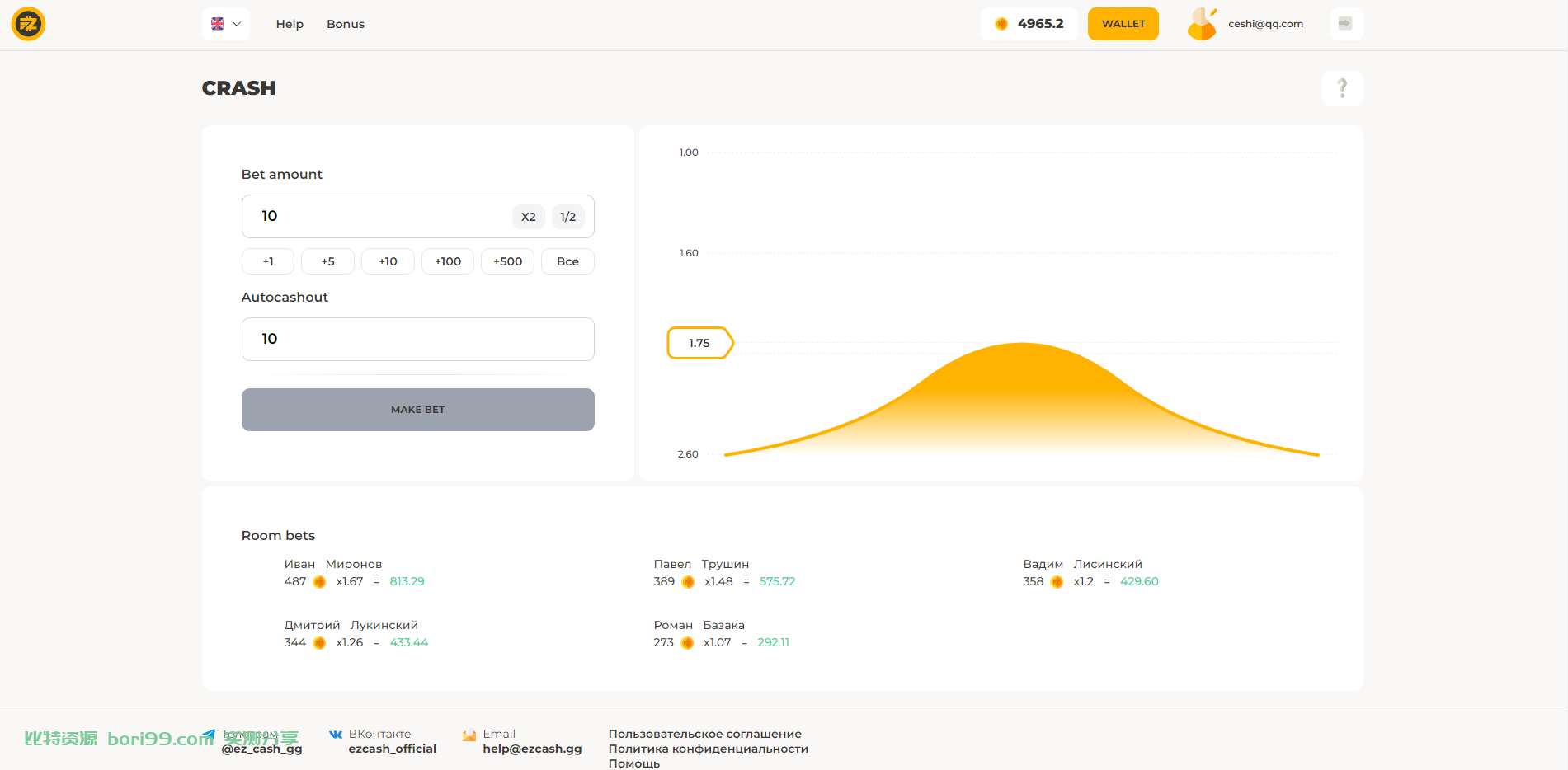Image resolution: width=1568 pixels, height=770 pixels.
Task: Click the MAKE BET button
Action: point(418,410)
